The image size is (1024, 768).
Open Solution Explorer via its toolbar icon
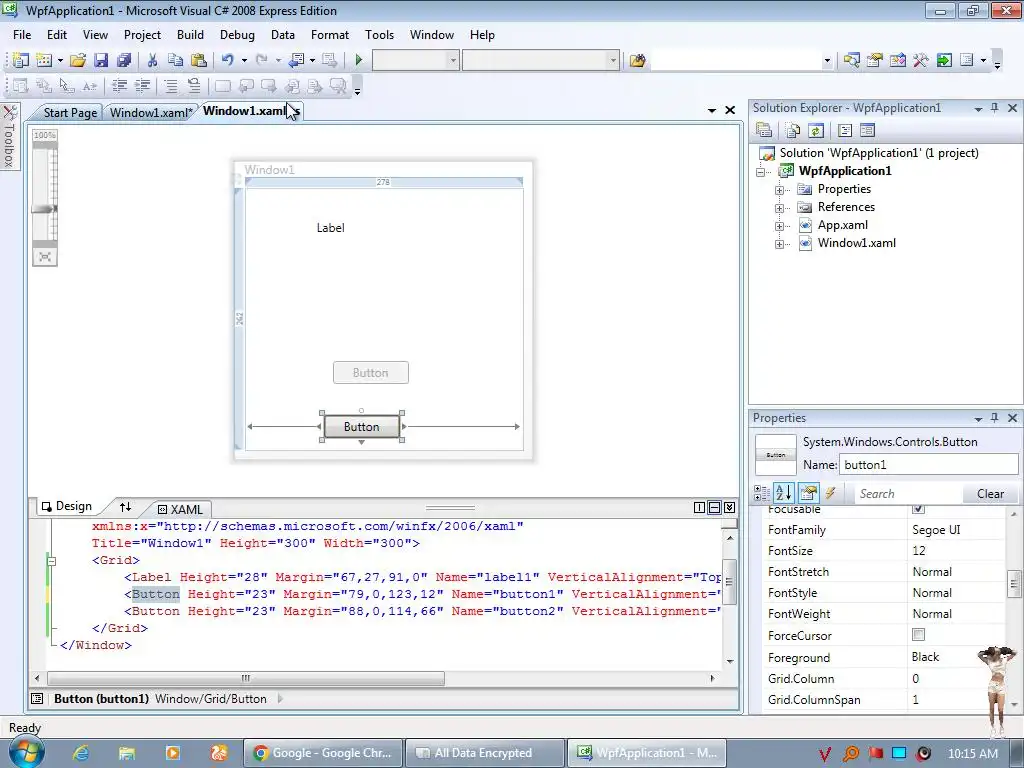click(x=851, y=61)
